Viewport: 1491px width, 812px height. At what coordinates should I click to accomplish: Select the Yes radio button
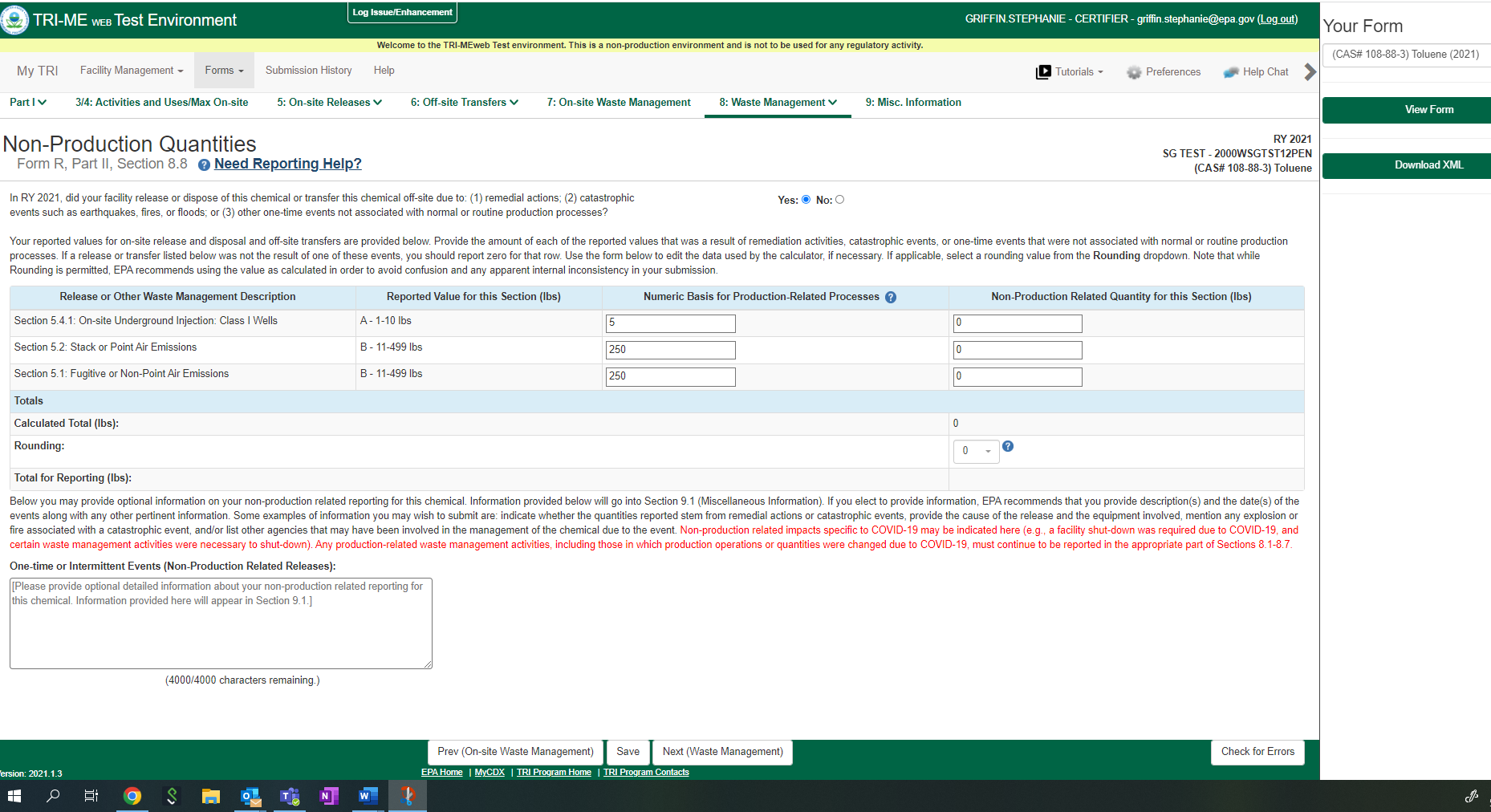point(806,200)
